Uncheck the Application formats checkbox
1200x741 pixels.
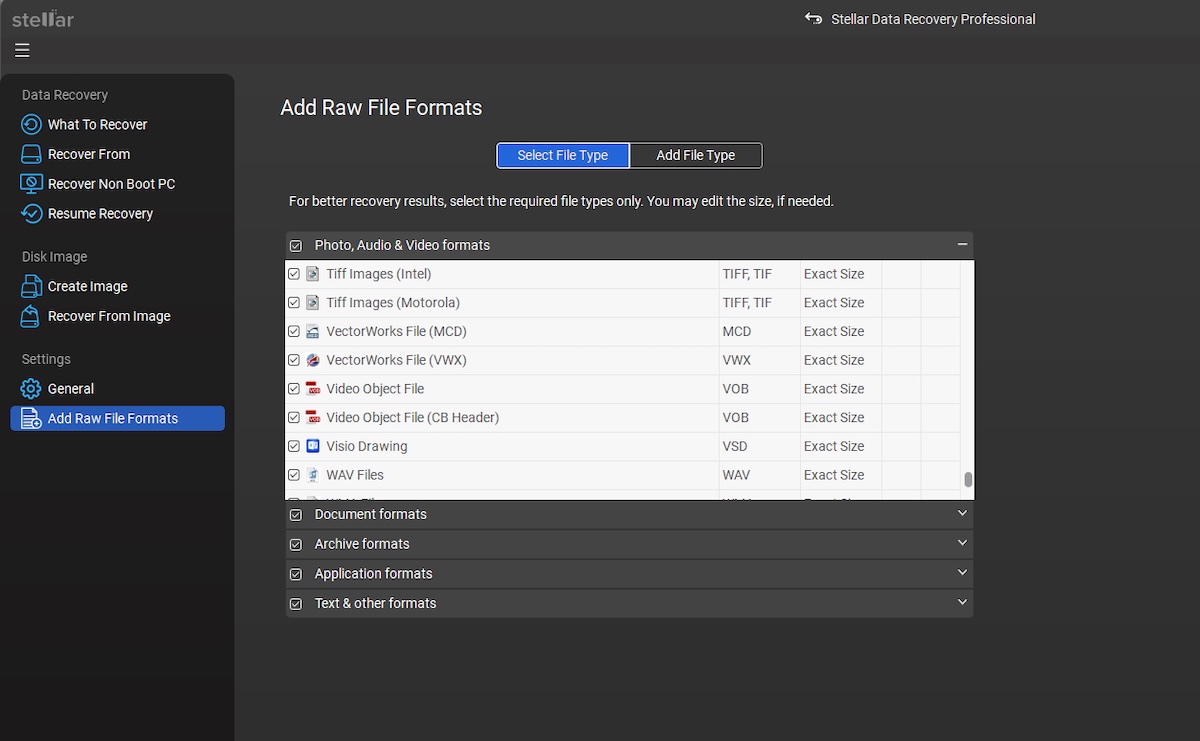coord(295,574)
